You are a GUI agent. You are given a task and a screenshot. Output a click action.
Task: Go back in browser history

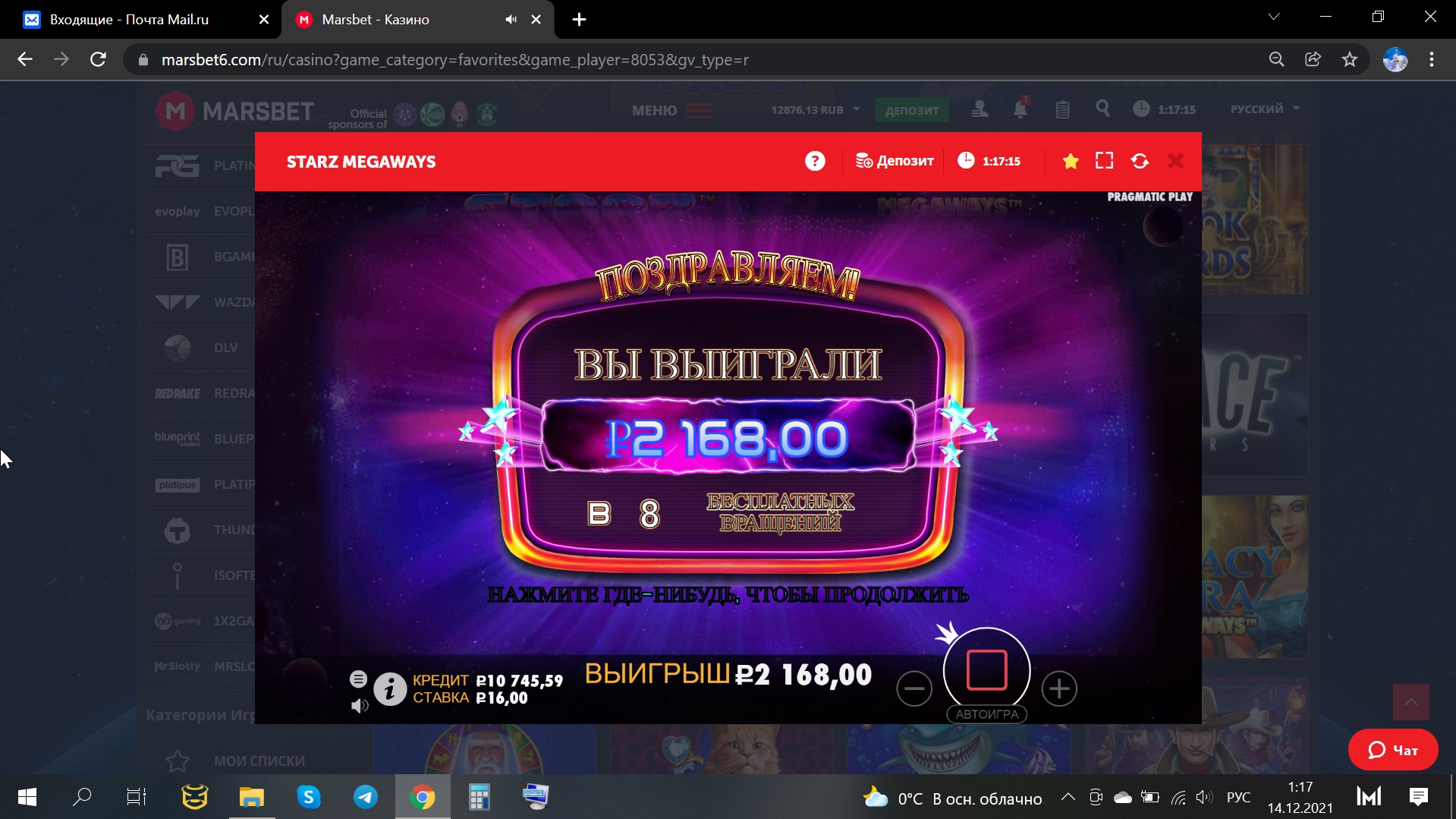25,59
